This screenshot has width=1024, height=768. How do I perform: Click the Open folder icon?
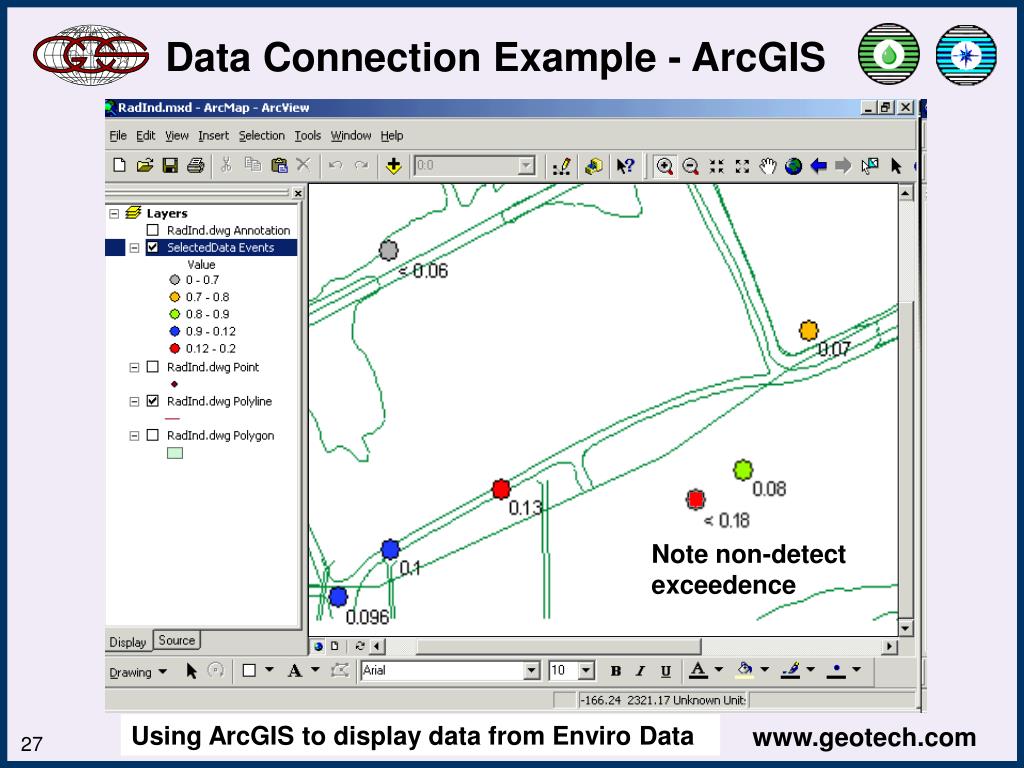coord(144,165)
